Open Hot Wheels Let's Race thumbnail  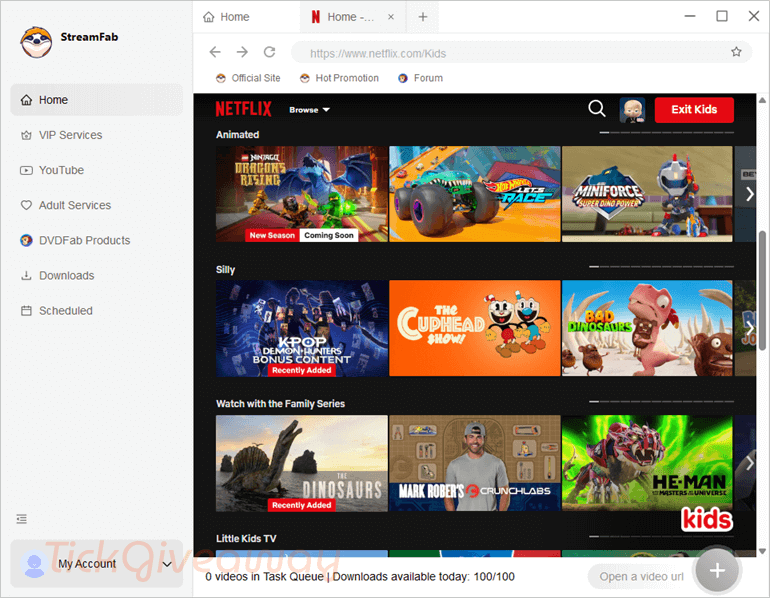click(474, 194)
